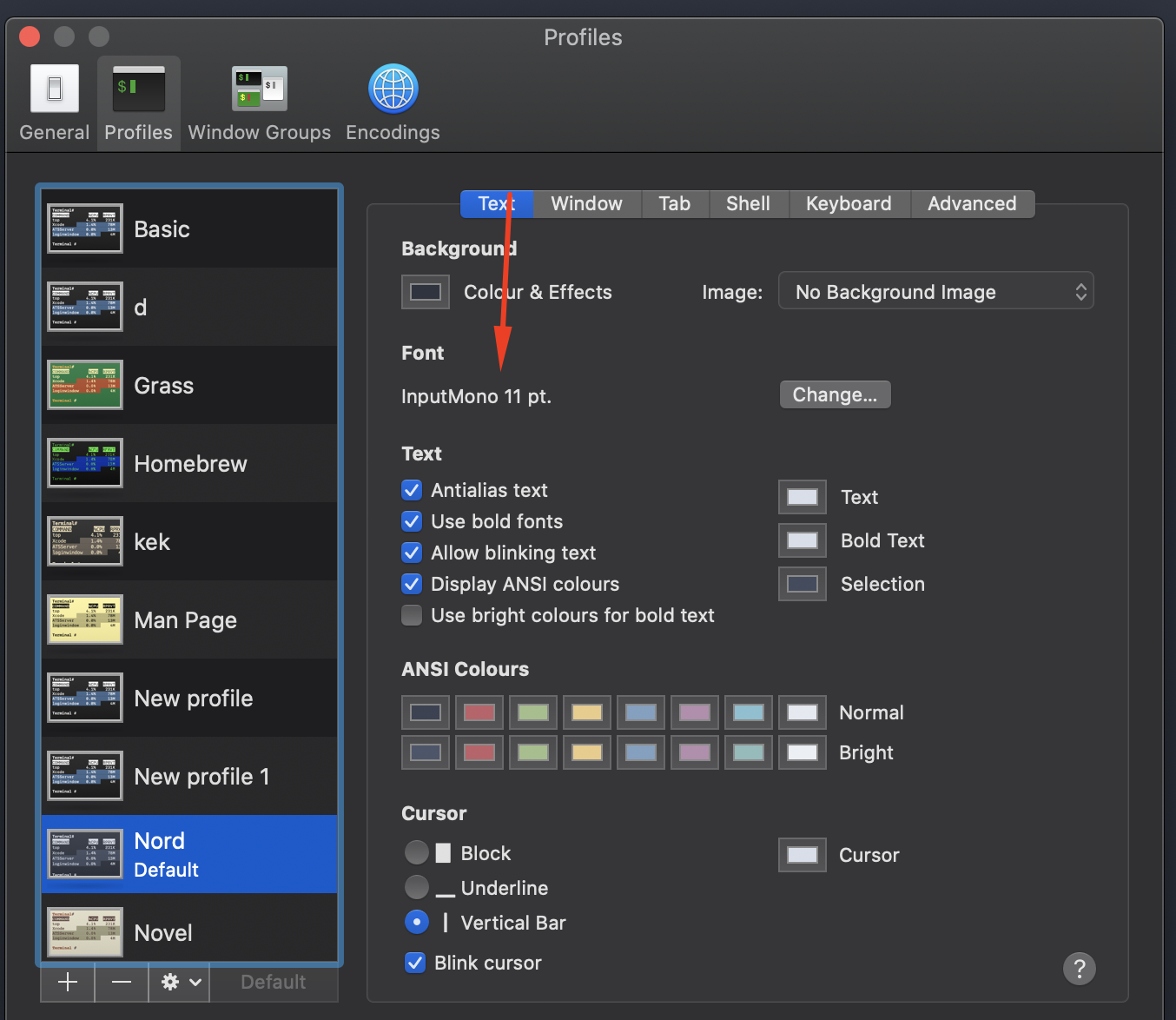
Task: Remove selected profile using minus icon
Action: point(121,983)
